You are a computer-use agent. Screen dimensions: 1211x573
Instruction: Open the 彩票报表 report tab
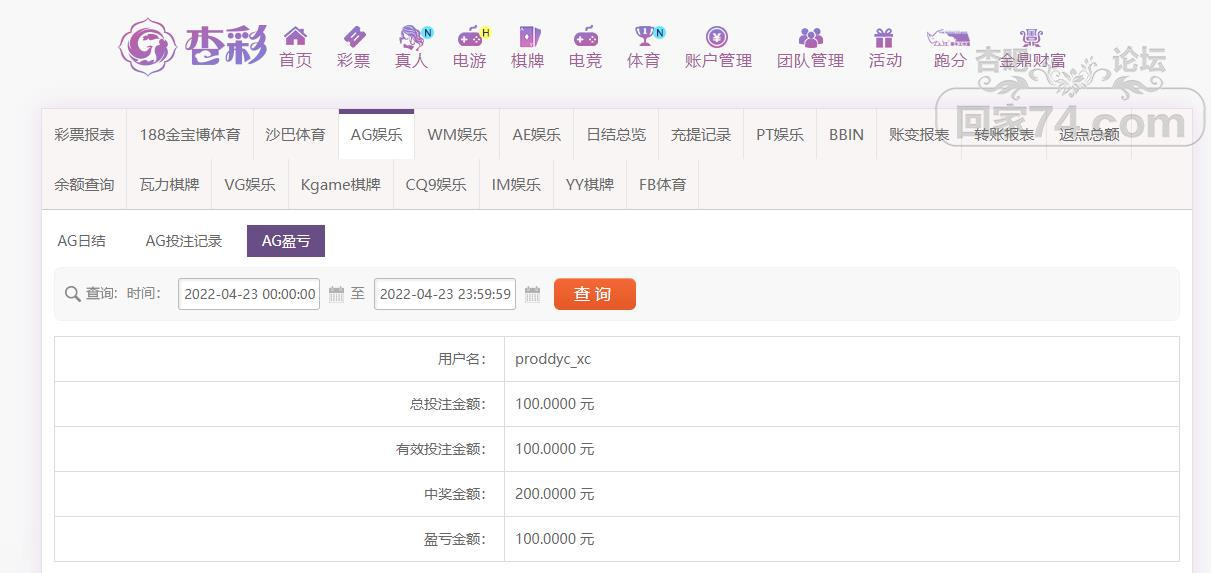[x=84, y=134]
